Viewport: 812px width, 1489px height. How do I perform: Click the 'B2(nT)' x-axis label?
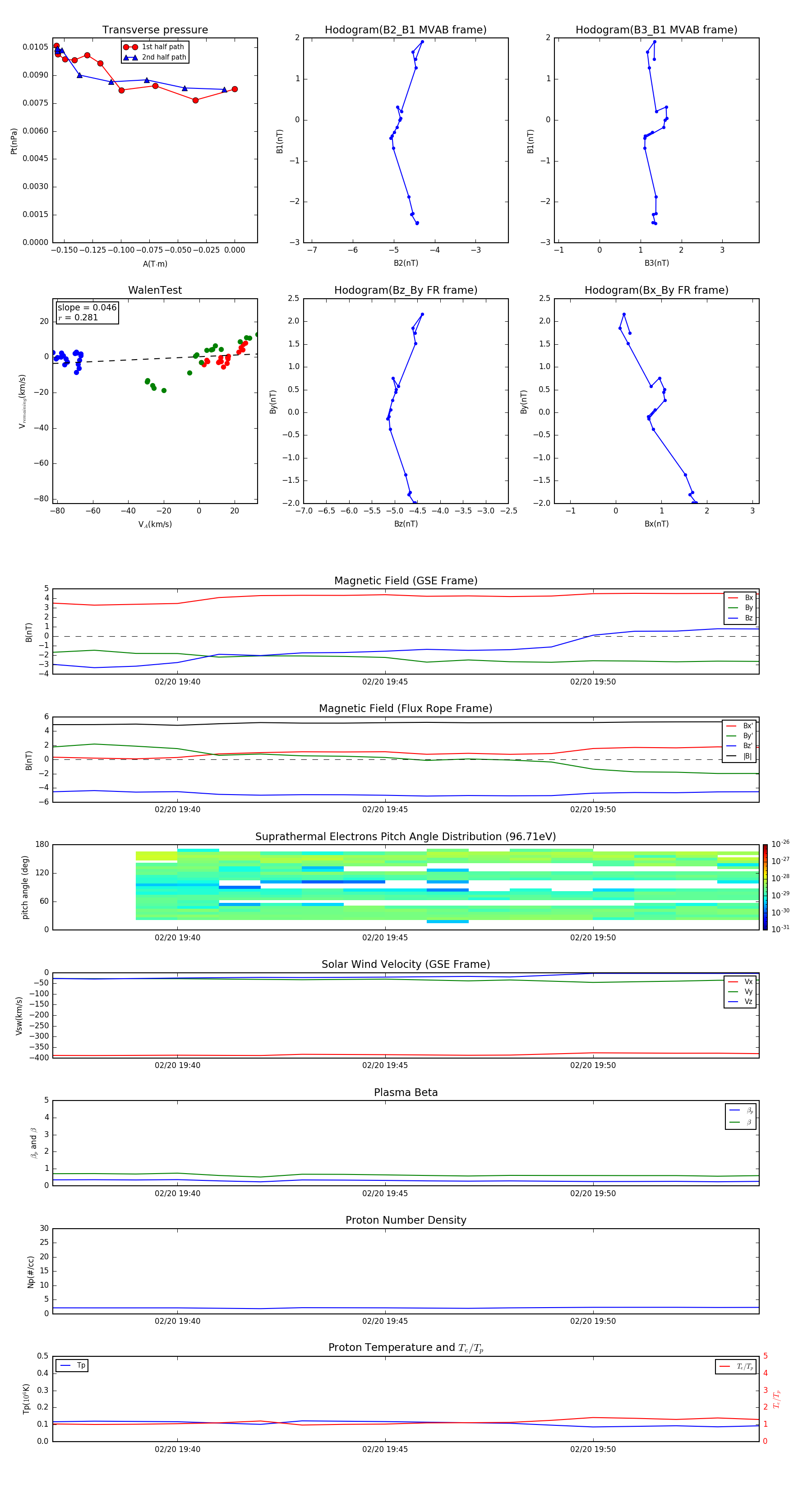click(406, 263)
